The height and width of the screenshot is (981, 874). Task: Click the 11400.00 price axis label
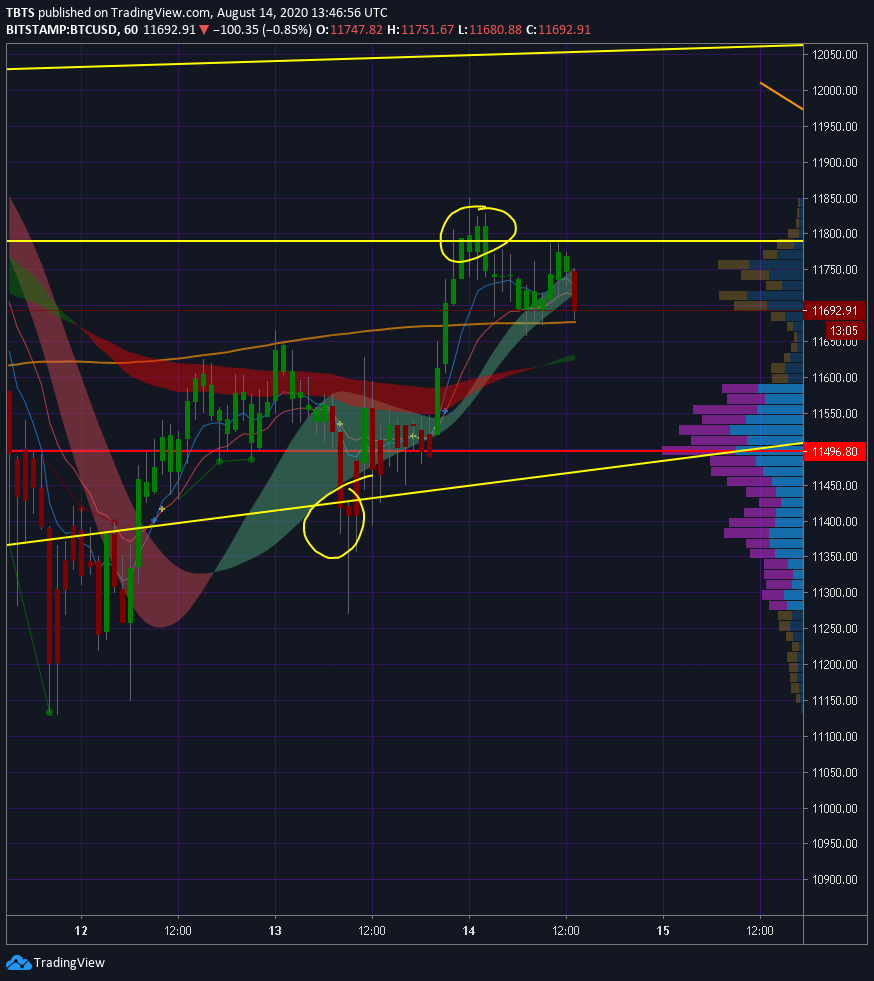click(835, 521)
